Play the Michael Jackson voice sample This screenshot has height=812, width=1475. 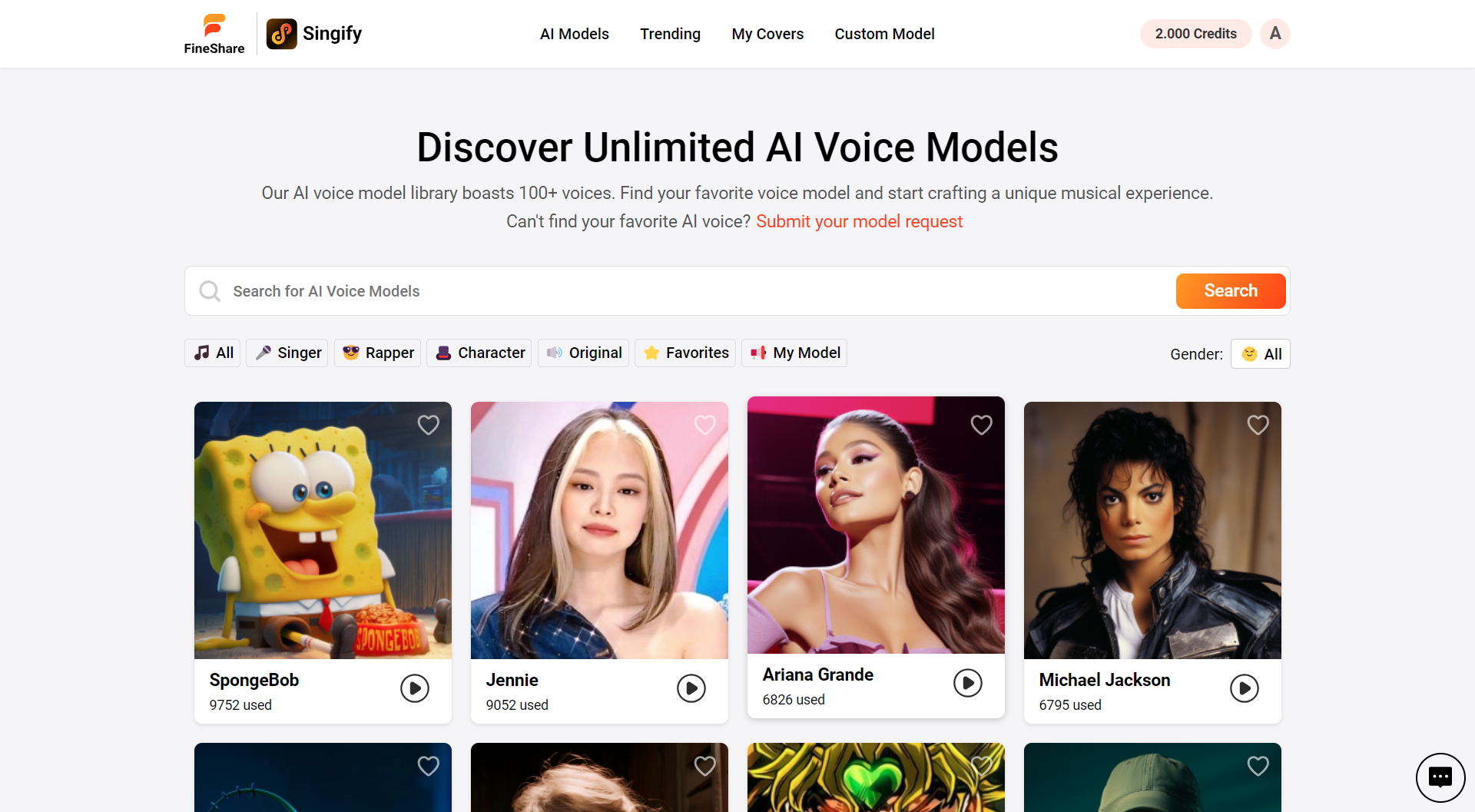(1245, 688)
